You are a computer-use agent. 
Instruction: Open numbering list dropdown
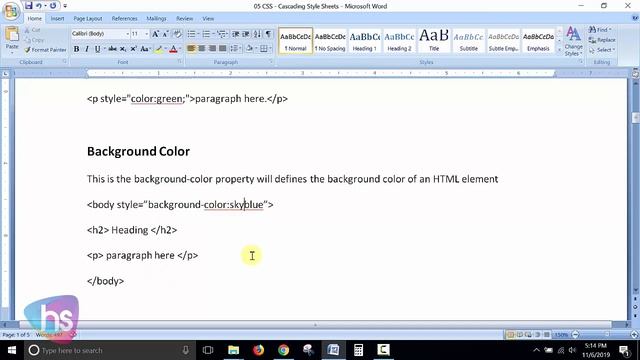tap(213, 34)
